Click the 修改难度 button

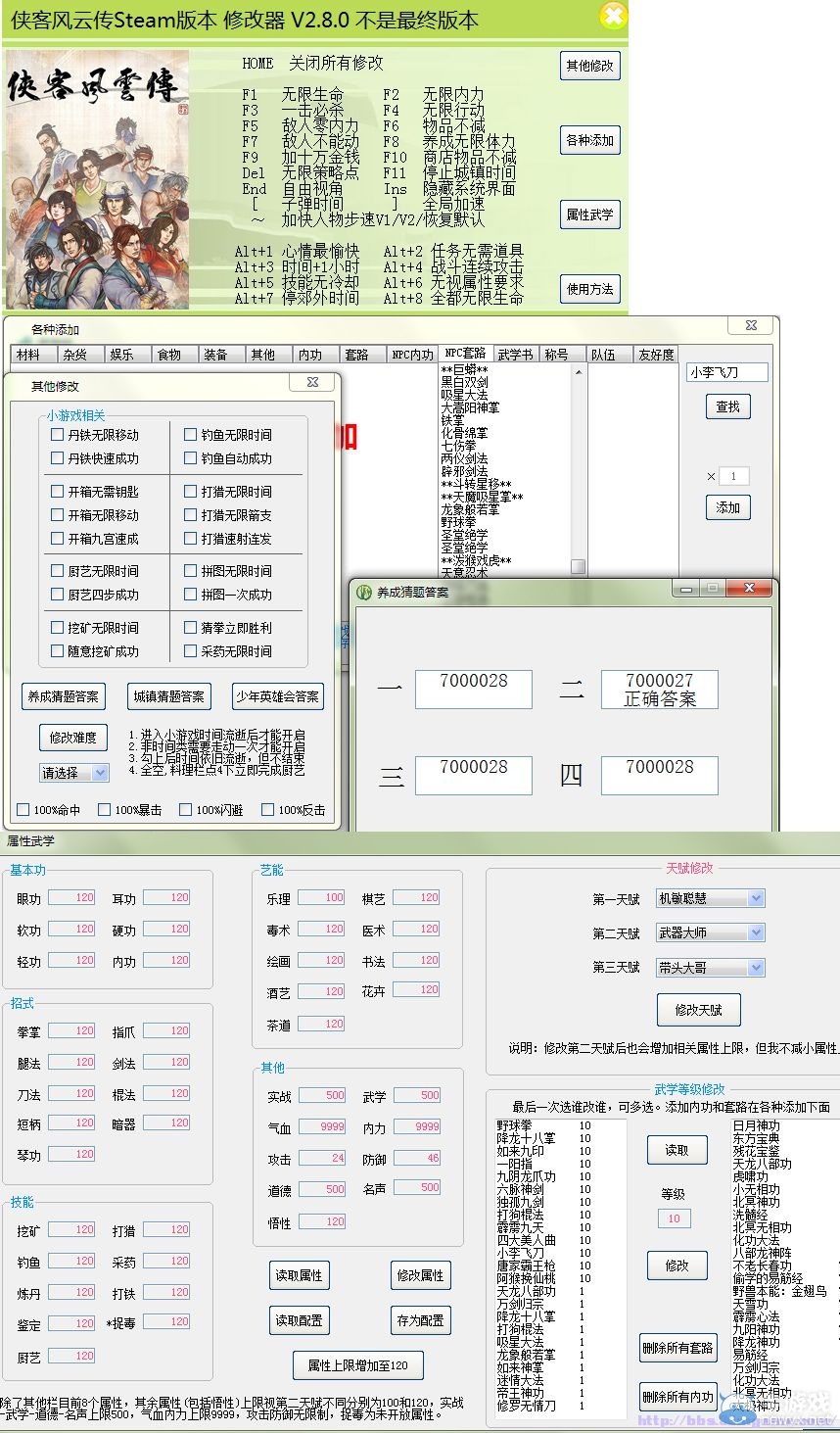tap(73, 738)
